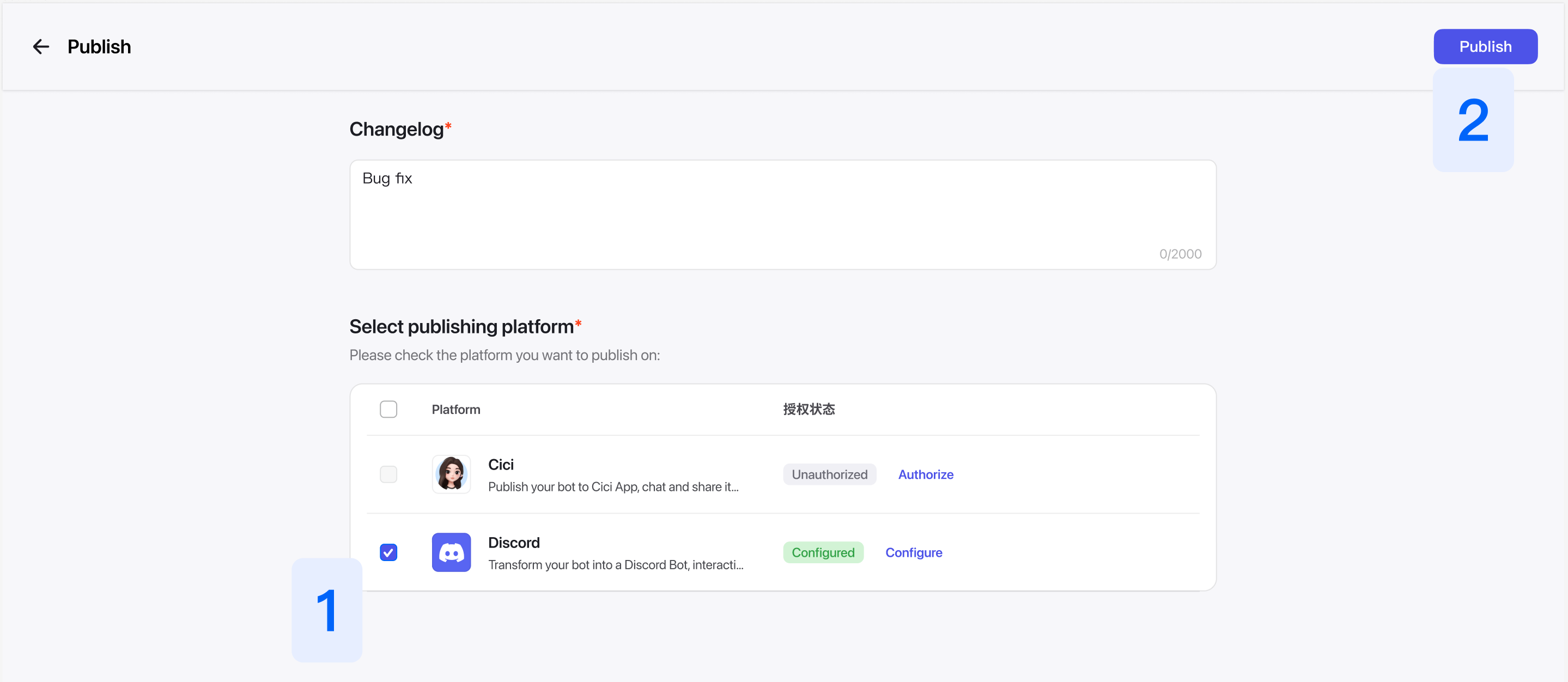Click the 0/2000 character counter

(x=1180, y=254)
